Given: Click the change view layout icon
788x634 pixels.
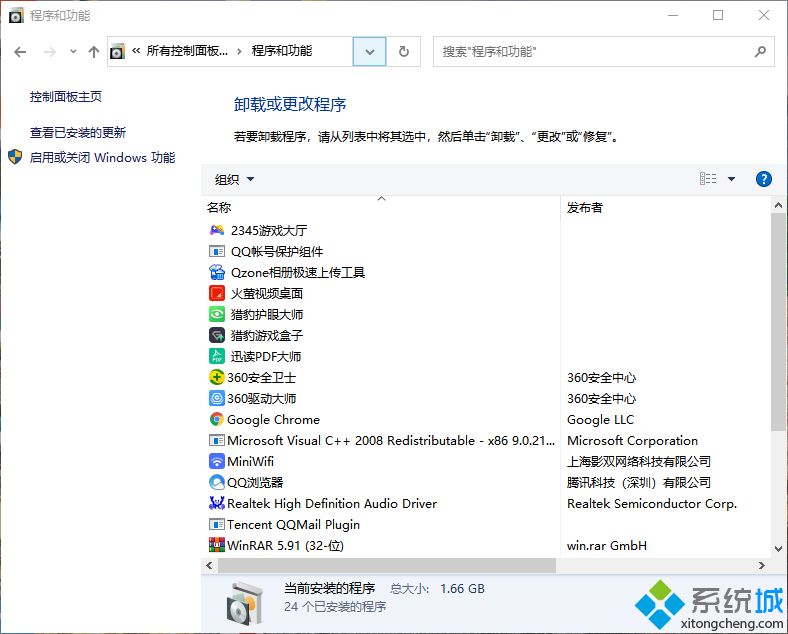Looking at the screenshot, I should click(x=708, y=179).
